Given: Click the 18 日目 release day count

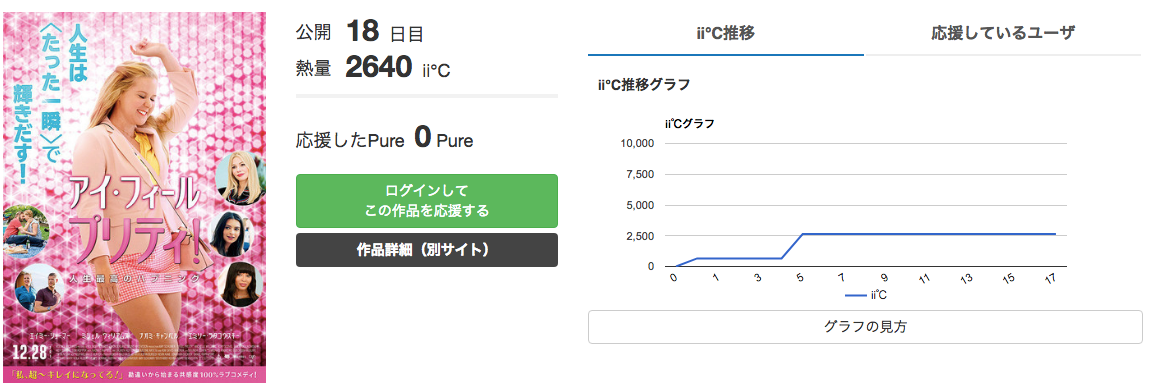Looking at the screenshot, I should pyautogui.click(x=384, y=32).
